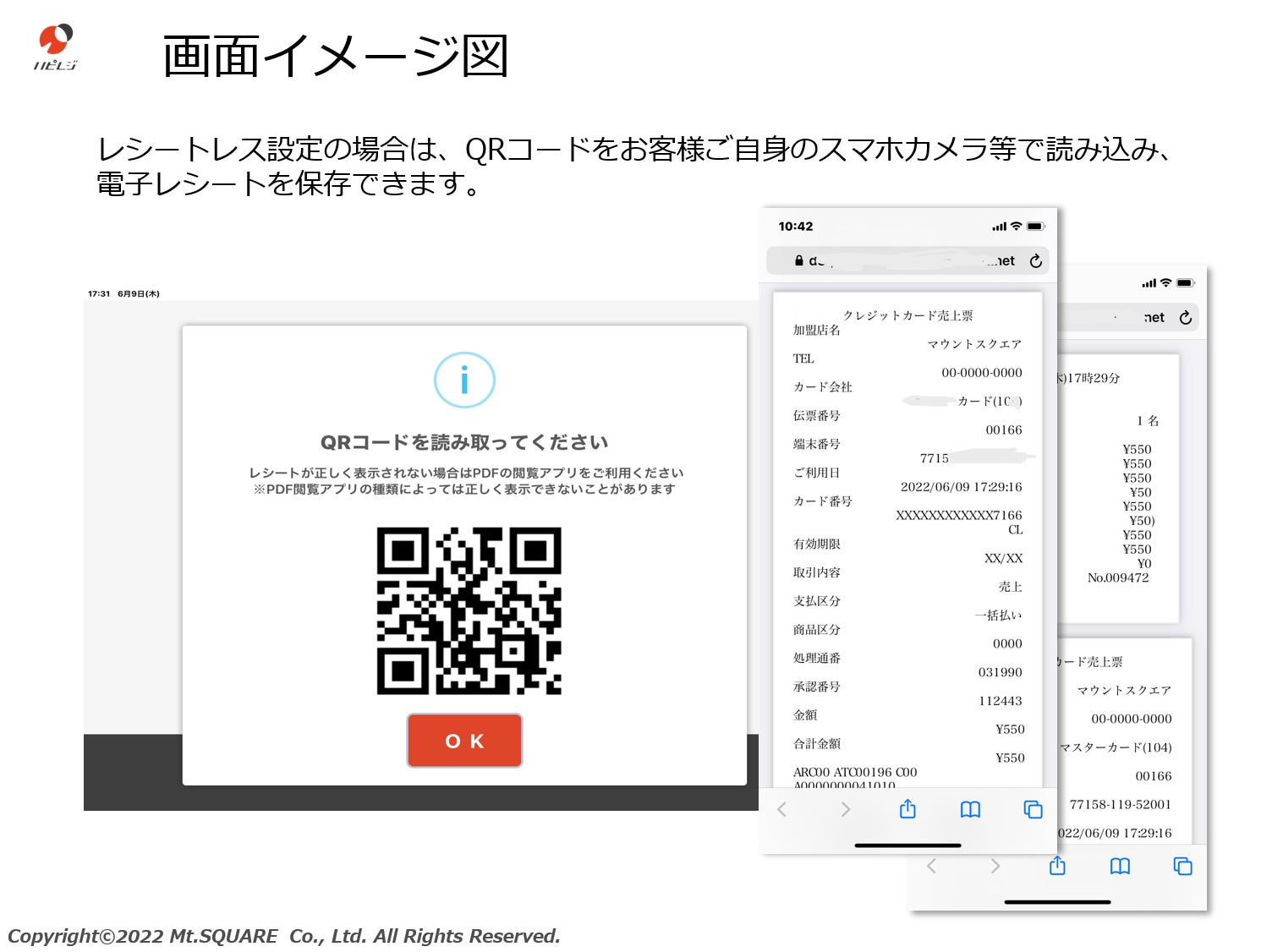Click the "合計金額" label on the front phone
Image resolution: width=1261 pixels, height=952 pixels.
click(x=817, y=744)
